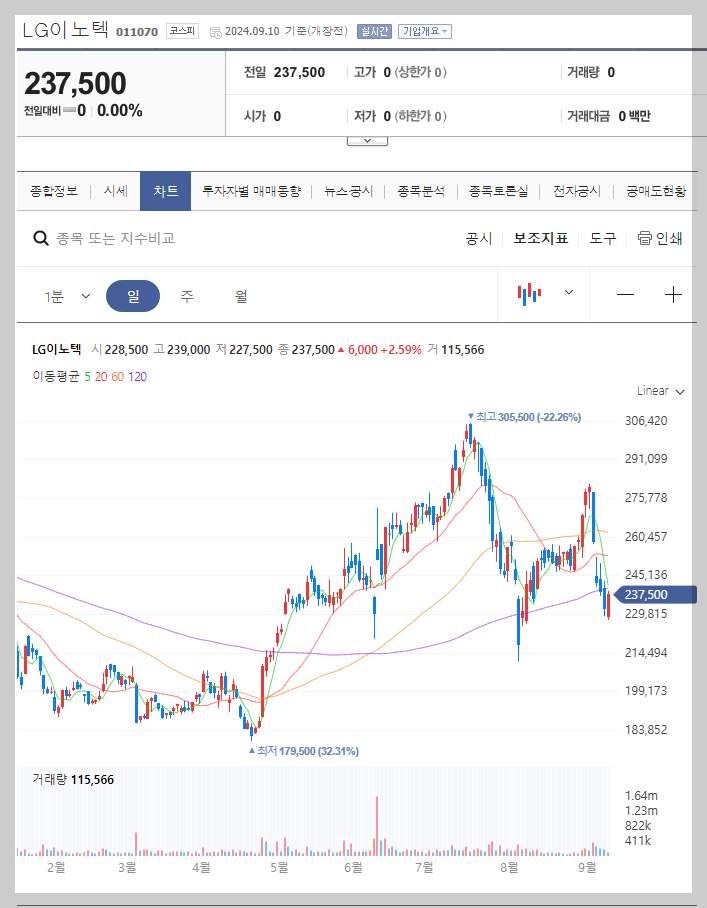
Task: Open the 시세 tab
Action: [x=115, y=191]
